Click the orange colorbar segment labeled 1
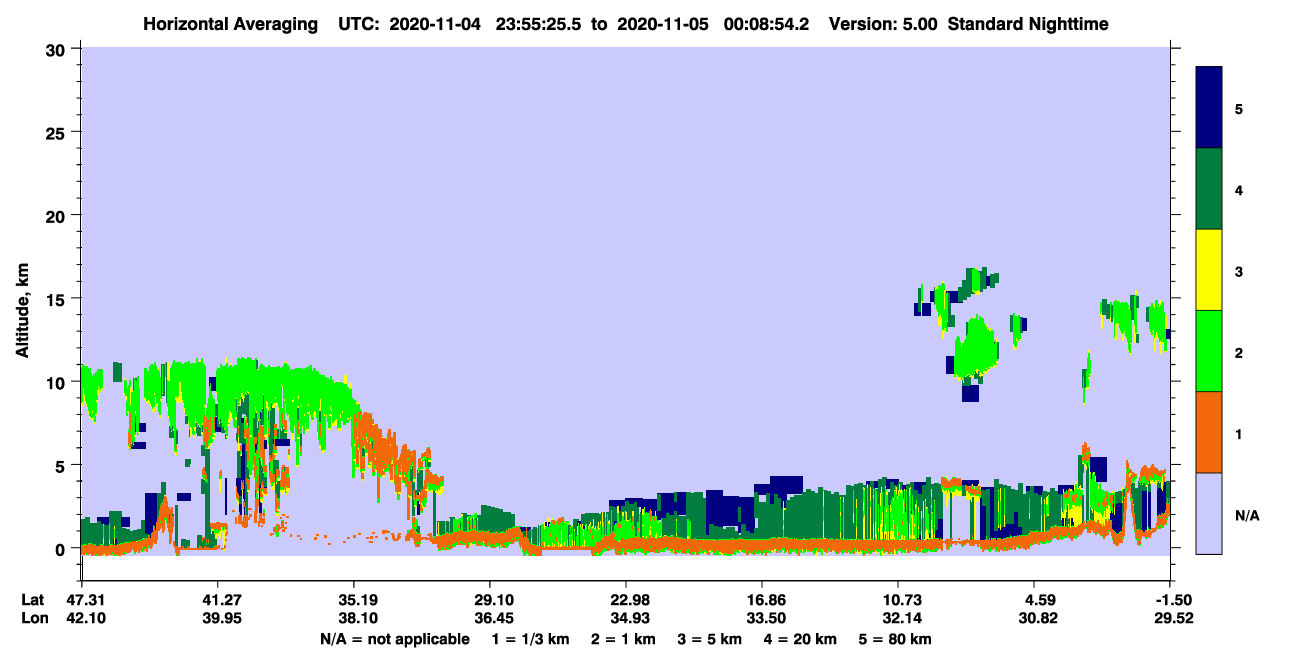Image resolution: width=1300 pixels, height=667 pixels. (x=1209, y=432)
